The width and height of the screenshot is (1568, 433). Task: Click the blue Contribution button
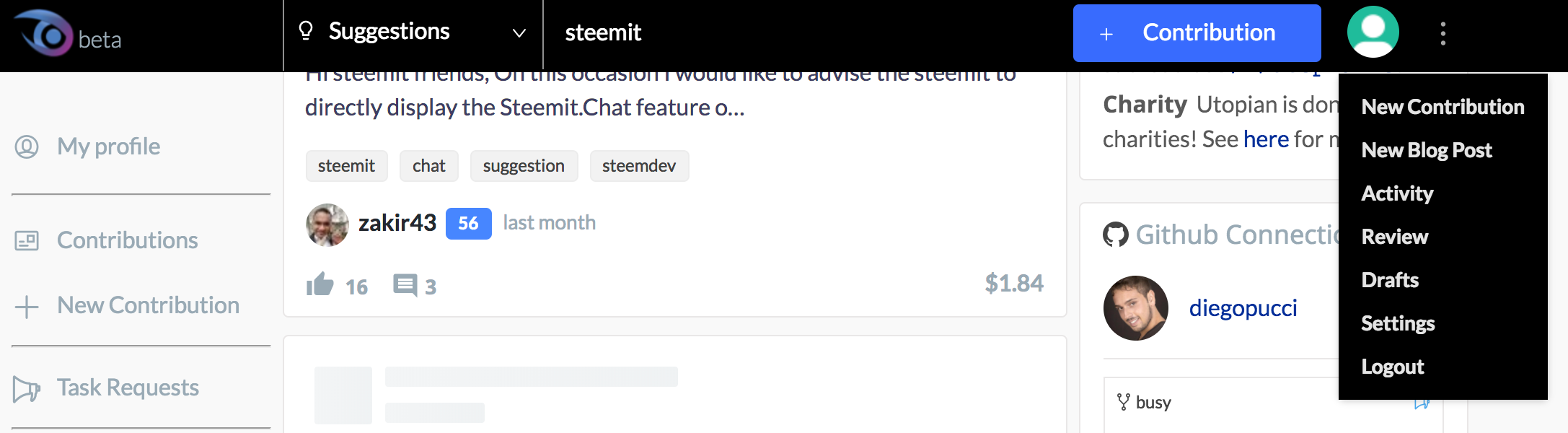click(1197, 33)
